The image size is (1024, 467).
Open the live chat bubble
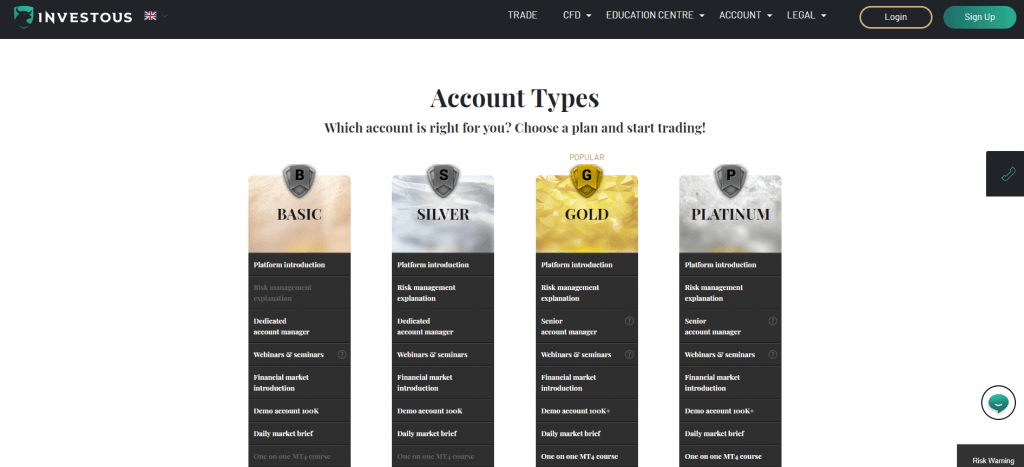999,403
